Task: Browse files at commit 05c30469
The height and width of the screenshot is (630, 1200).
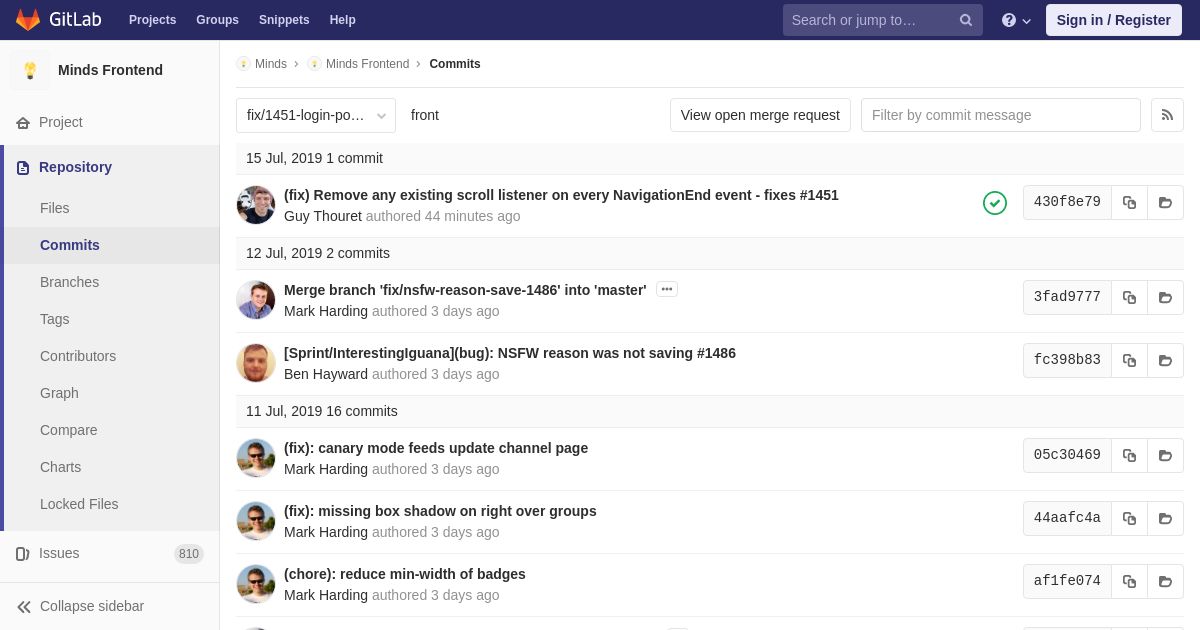Action: pos(1165,455)
